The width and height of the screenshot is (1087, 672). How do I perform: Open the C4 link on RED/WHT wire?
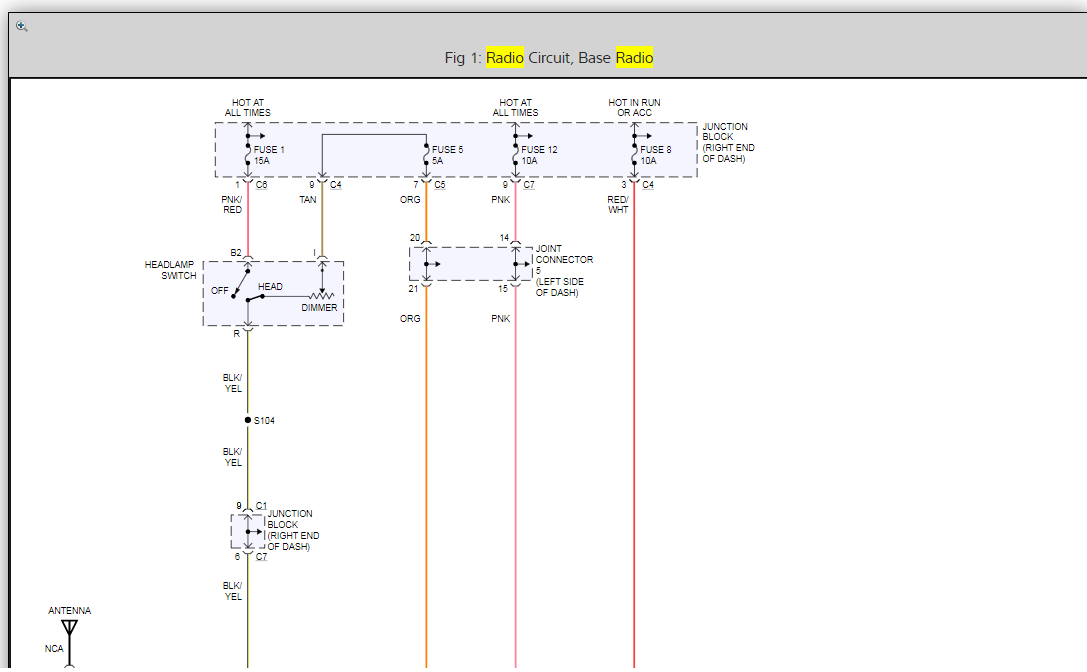(648, 185)
